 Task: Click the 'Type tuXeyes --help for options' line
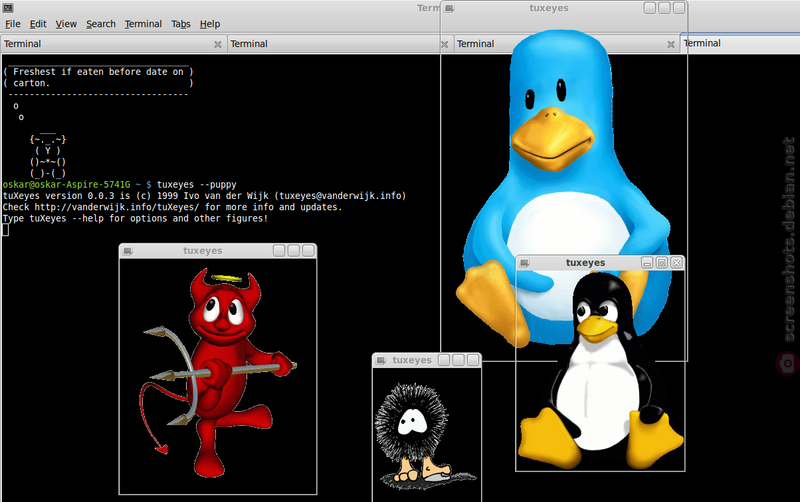point(135,218)
